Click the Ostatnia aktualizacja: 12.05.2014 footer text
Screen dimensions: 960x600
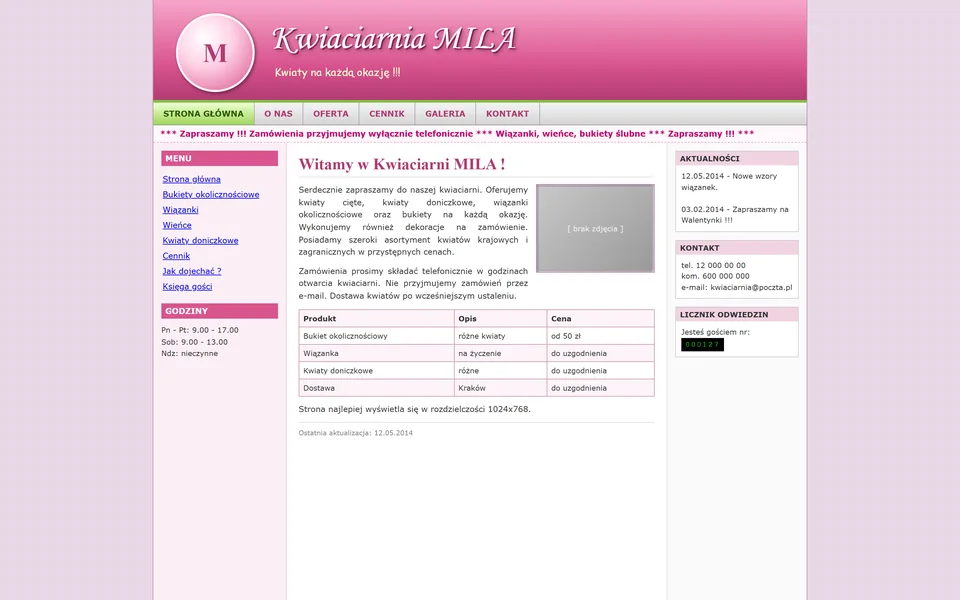[356, 433]
